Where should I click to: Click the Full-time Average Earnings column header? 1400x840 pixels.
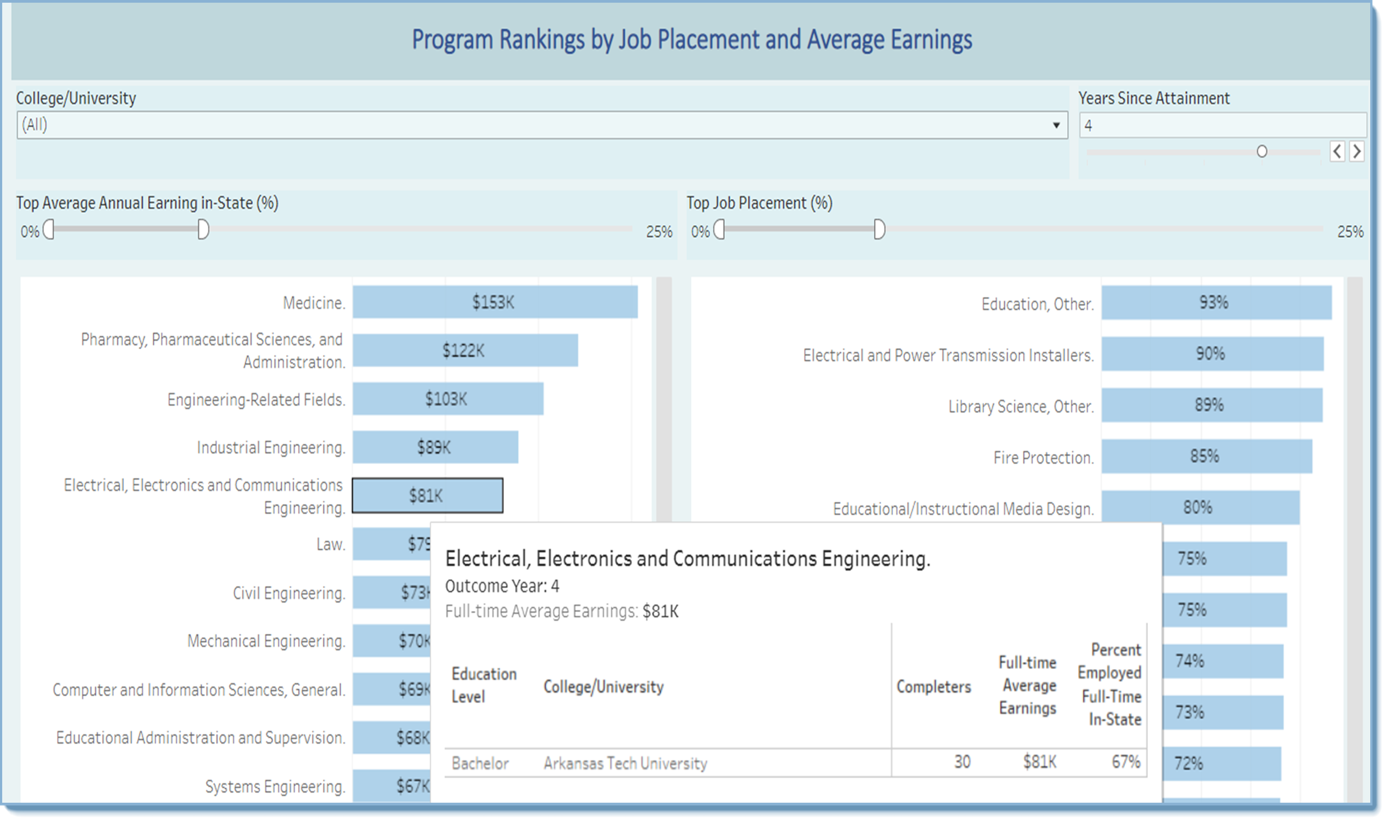click(x=1028, y=686)
